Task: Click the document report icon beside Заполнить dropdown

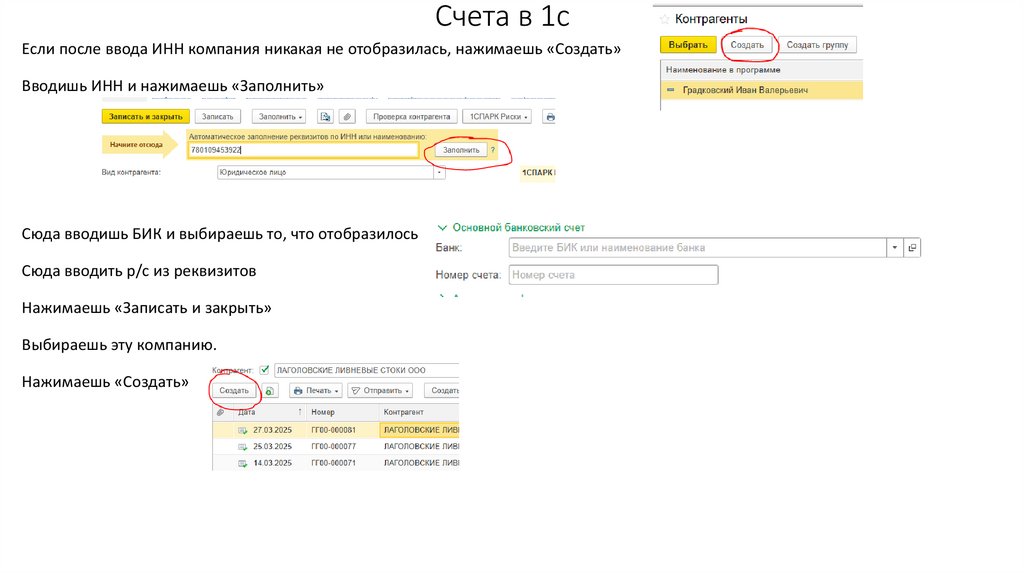Action: (x=325, y=117)
